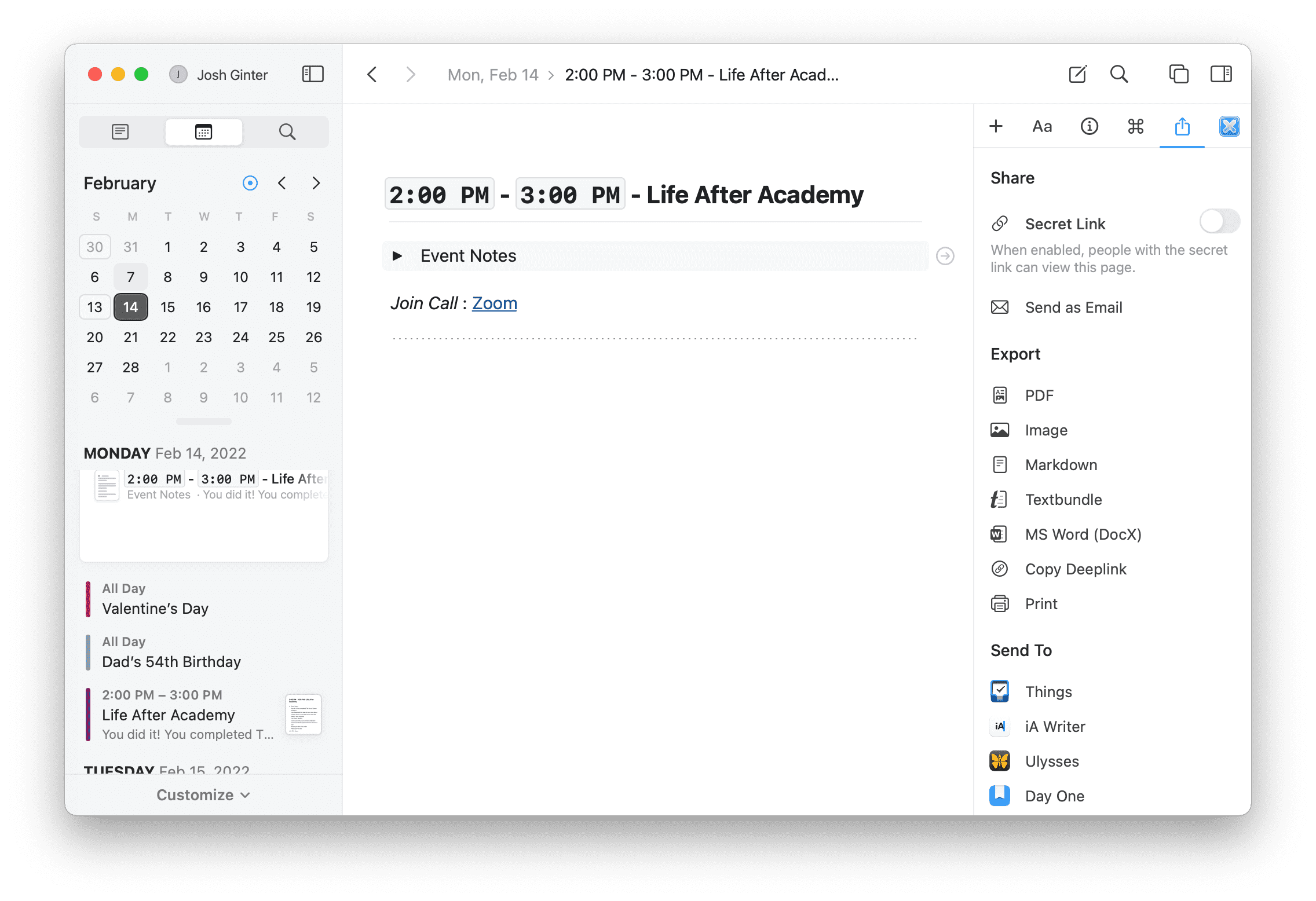Export as MS Word (DocX)
This screenshot has height=901, width=1316.
pos(1066,534)
